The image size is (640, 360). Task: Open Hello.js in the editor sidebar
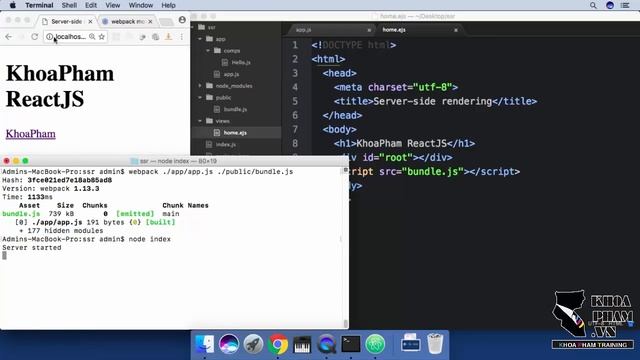(x=241, y=62)
